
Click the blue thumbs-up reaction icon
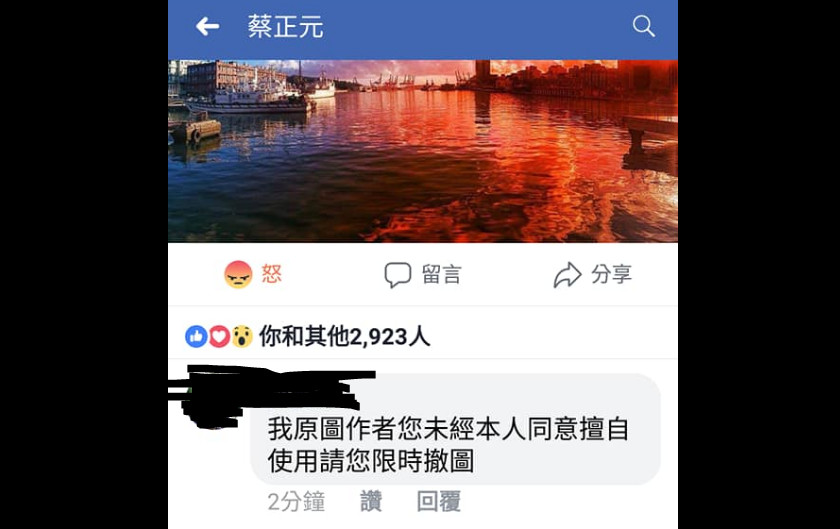click(x=196, y=337)
